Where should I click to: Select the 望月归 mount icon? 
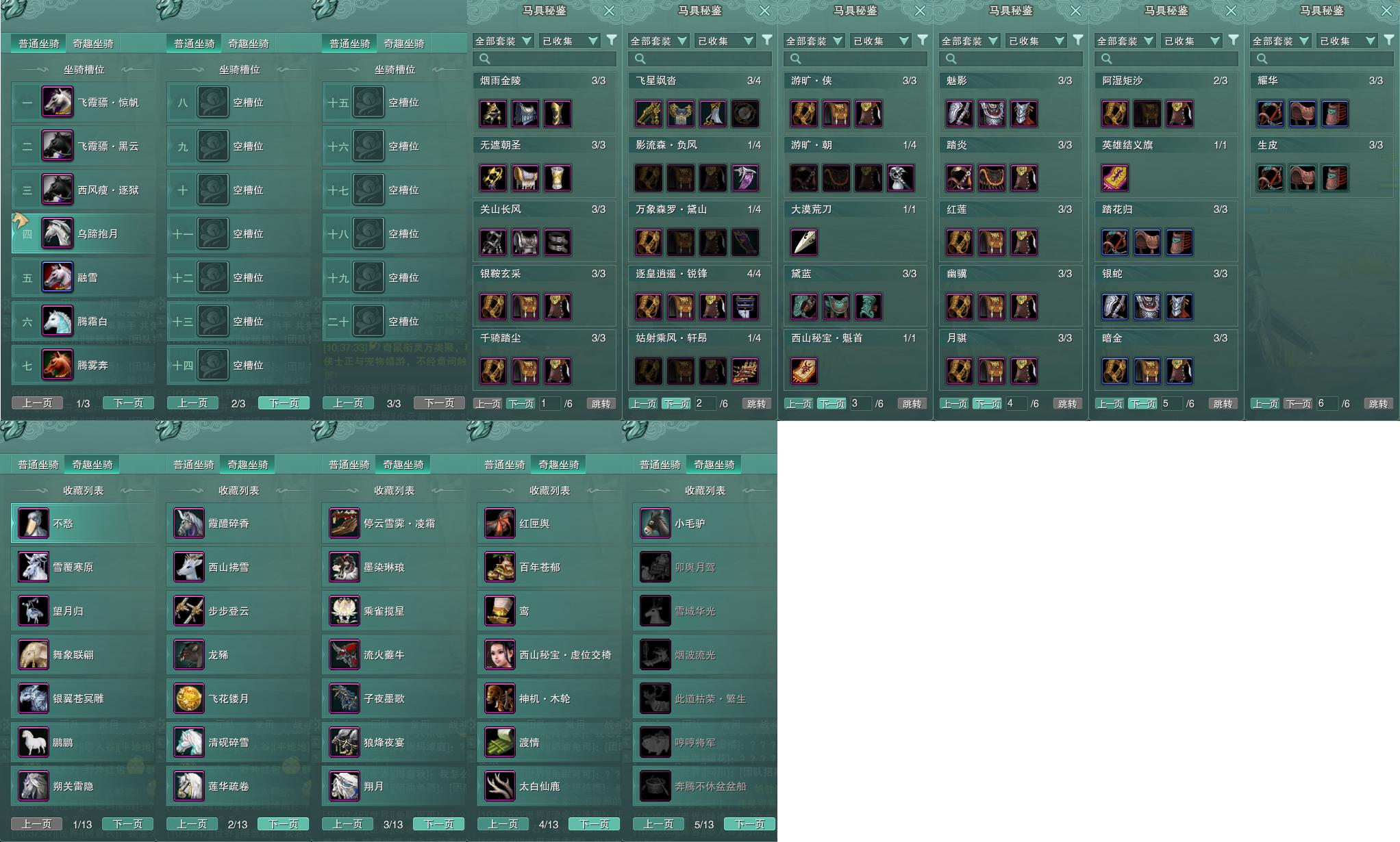point(34,611)
